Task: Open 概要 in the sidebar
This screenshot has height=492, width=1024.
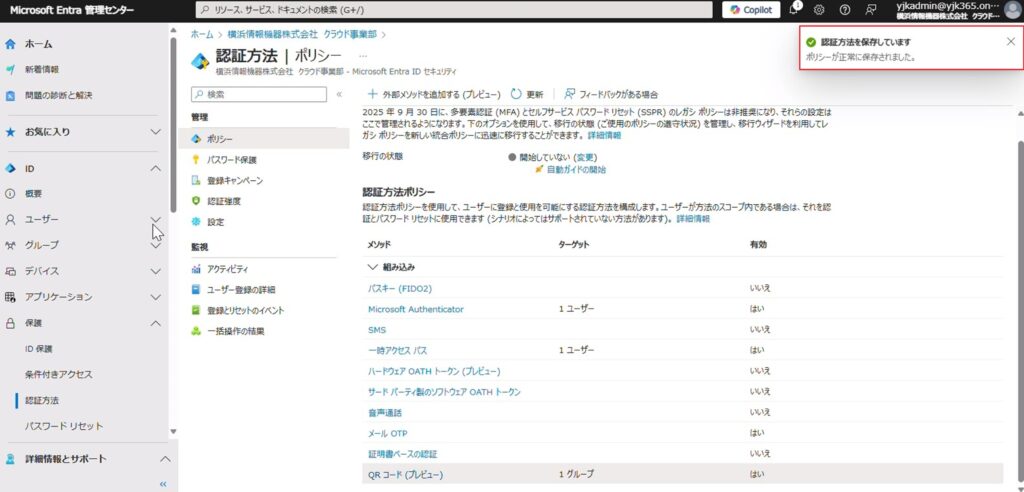Action: click(x=33, y=194)
